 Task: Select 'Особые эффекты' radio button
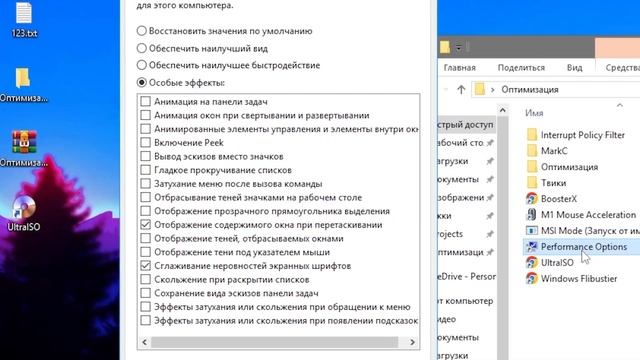click(142, 82)
